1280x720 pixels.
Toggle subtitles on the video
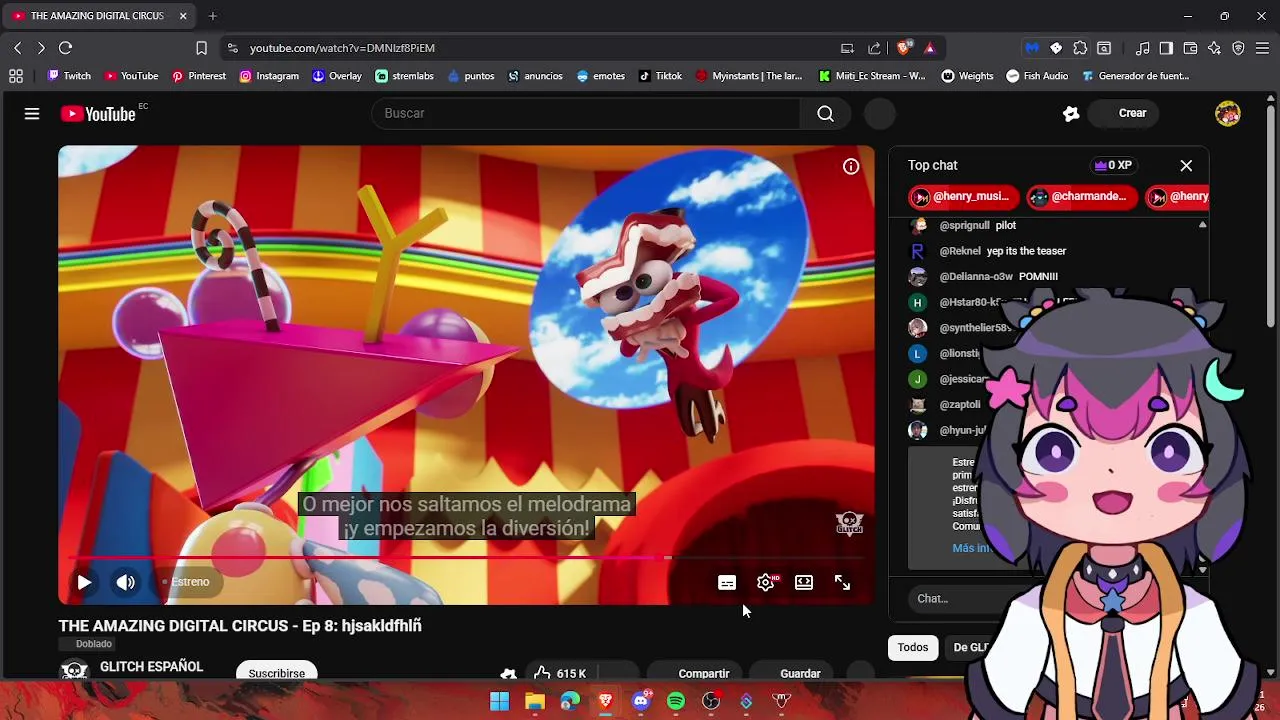pos(727,583)
